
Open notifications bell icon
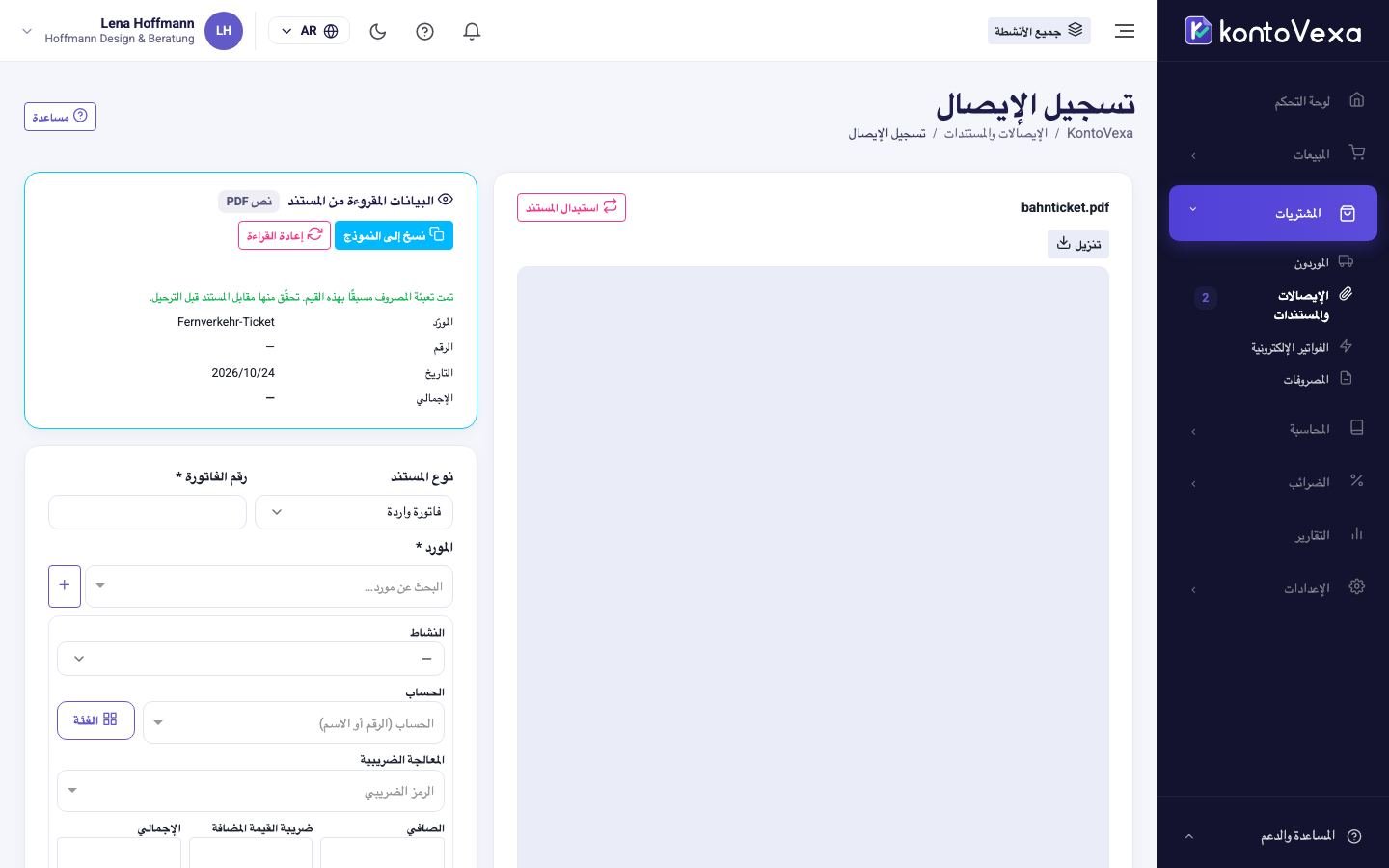472,31
